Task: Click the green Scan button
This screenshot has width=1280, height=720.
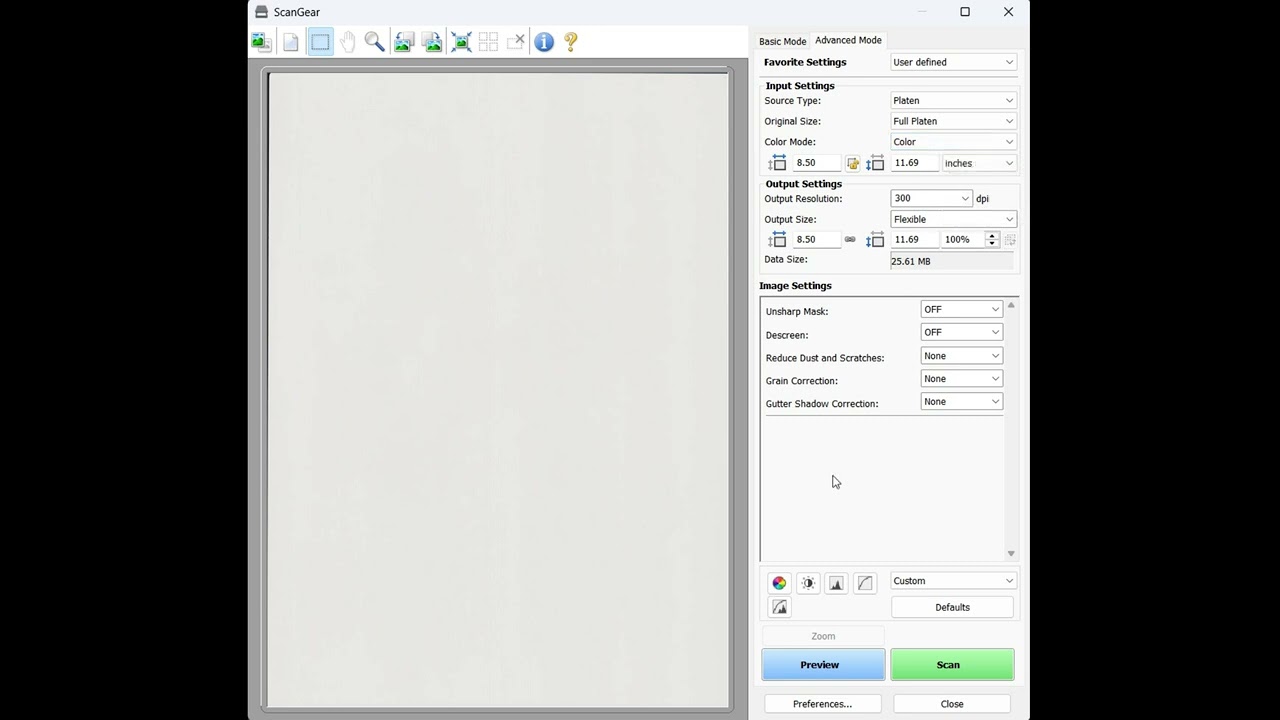Action: (952, 665)
